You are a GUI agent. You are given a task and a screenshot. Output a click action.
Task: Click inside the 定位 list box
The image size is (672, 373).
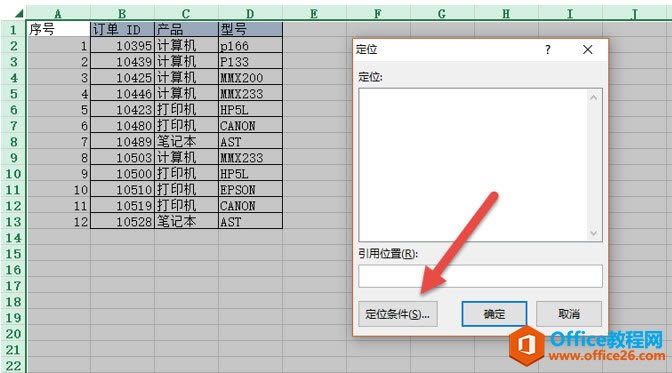coord(474,165)
